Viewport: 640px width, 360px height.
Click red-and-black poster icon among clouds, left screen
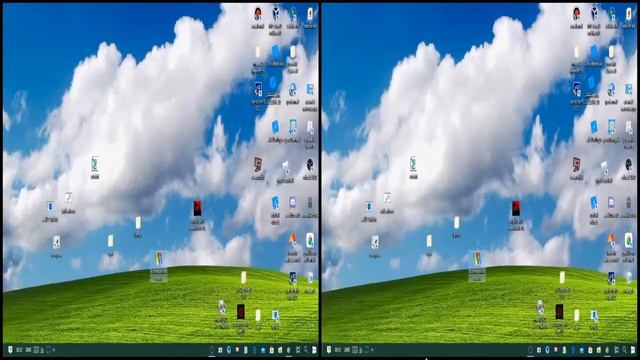(198, 208)
